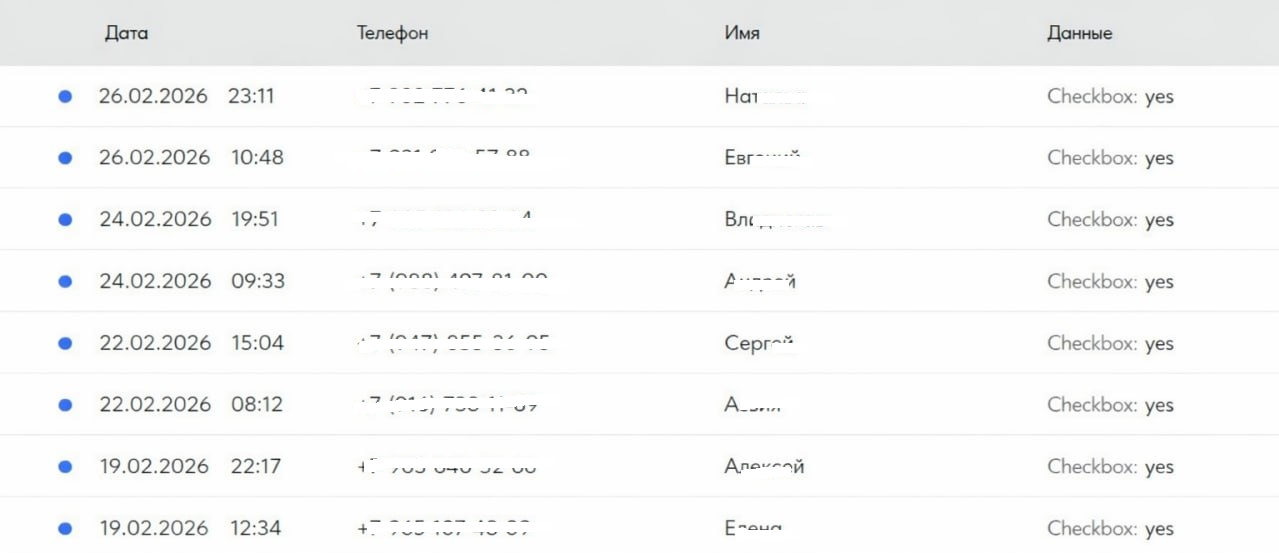The image size is (1279, 553).
Task: Click Checkbox: yes in the 26.02.2026 10:48 row
Action: tap(1110, 158)
